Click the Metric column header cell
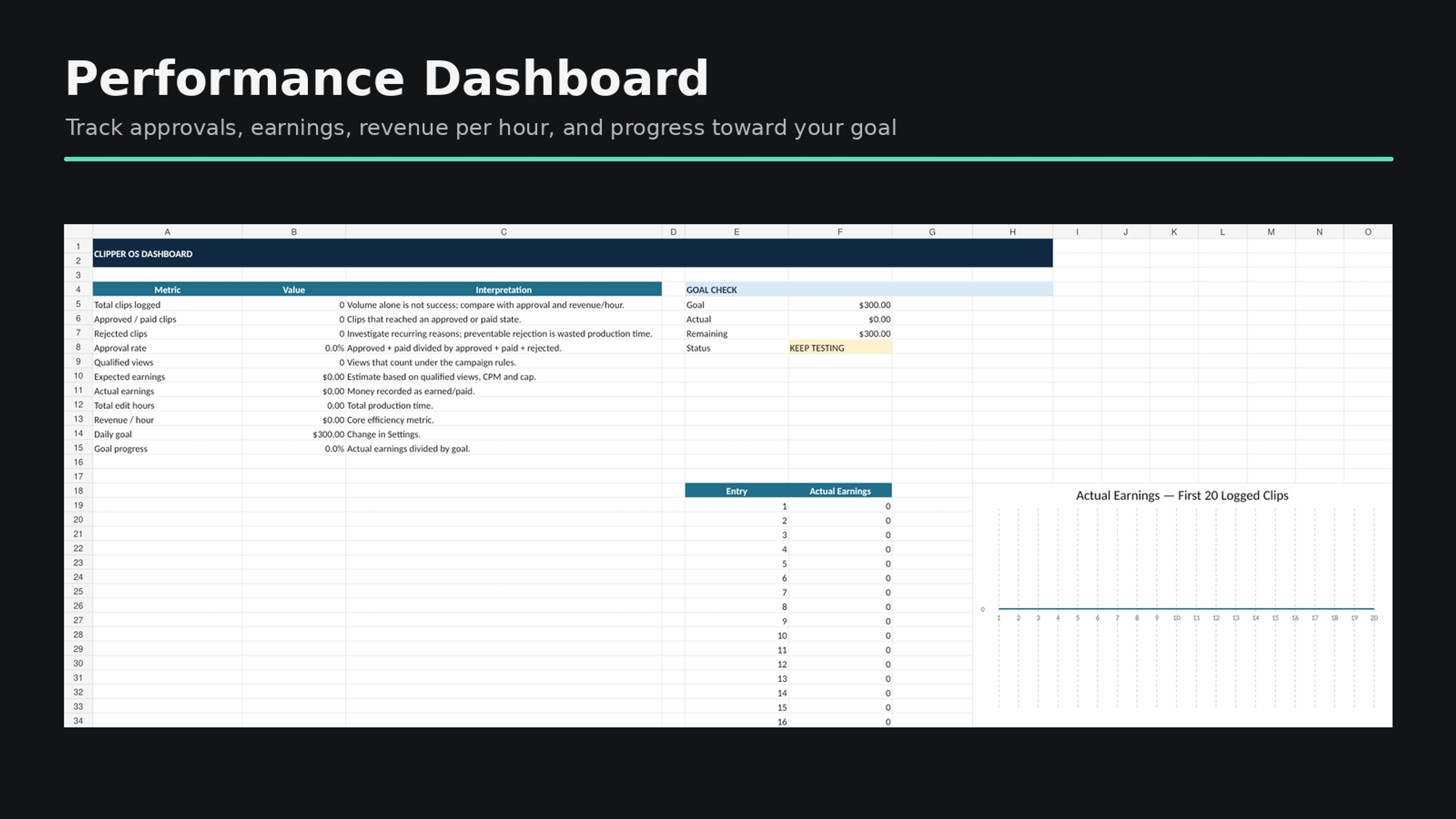 [167, 289]
